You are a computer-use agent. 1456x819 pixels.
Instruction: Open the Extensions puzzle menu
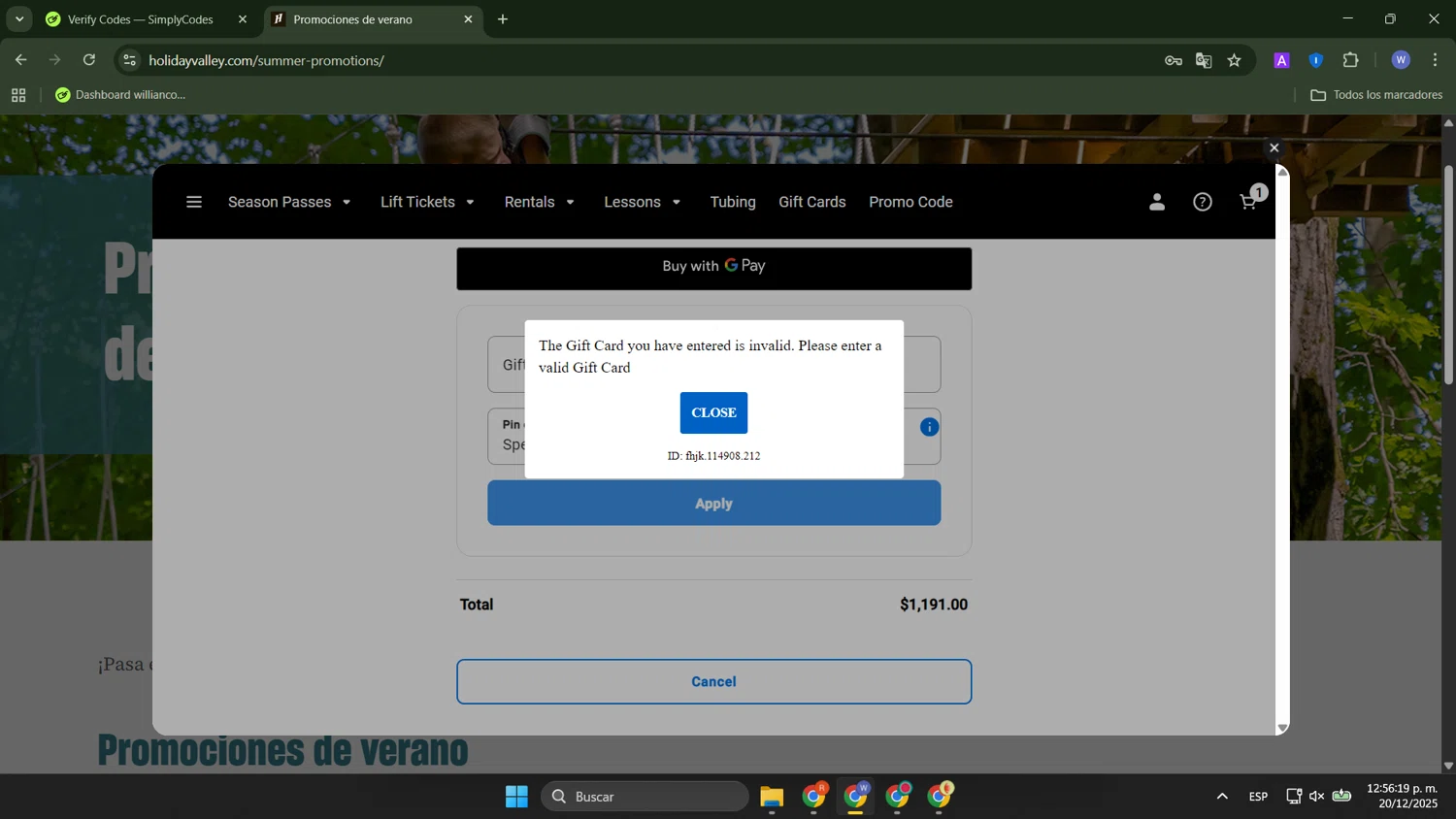1351,60
